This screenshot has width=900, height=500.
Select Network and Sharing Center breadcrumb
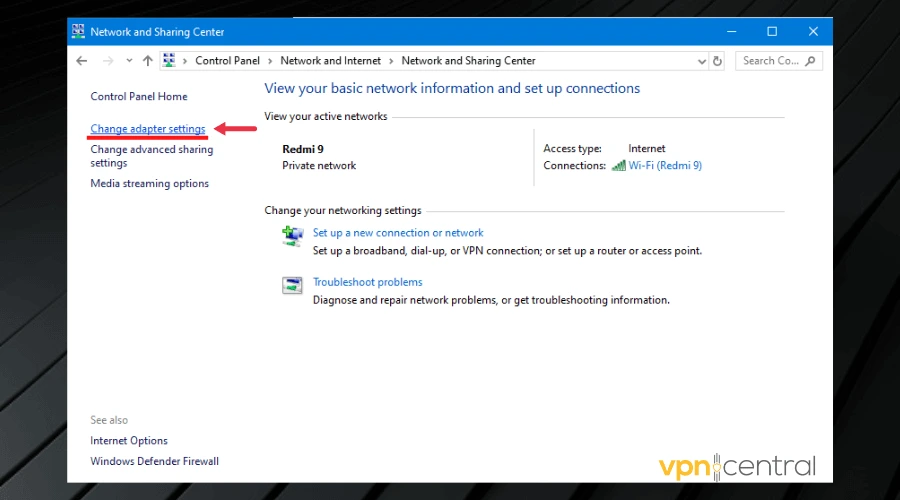tap(468, 61)
